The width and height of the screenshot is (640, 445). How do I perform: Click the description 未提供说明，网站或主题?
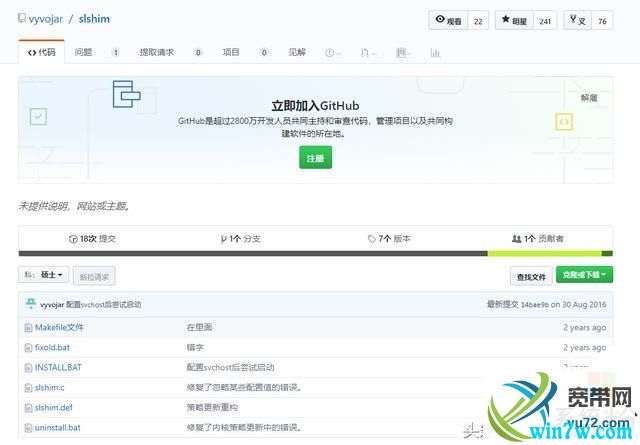point(74,207)
